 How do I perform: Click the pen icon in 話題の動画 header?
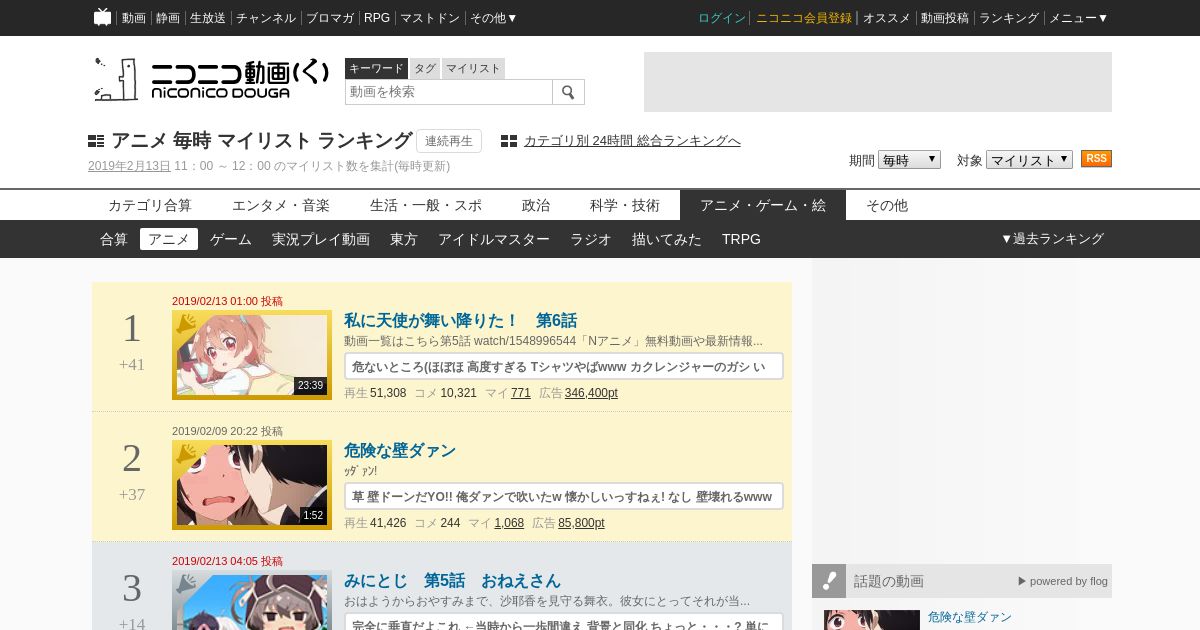click(x=829, y=581)
